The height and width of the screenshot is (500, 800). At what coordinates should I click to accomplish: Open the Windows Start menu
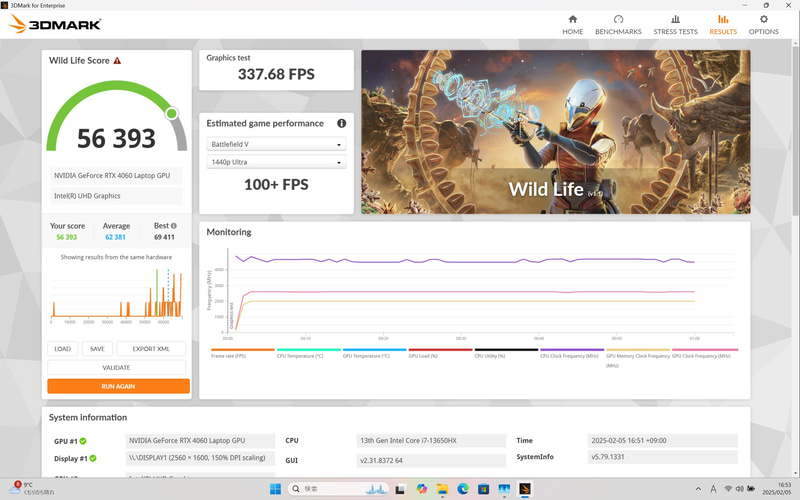(275, 489)
